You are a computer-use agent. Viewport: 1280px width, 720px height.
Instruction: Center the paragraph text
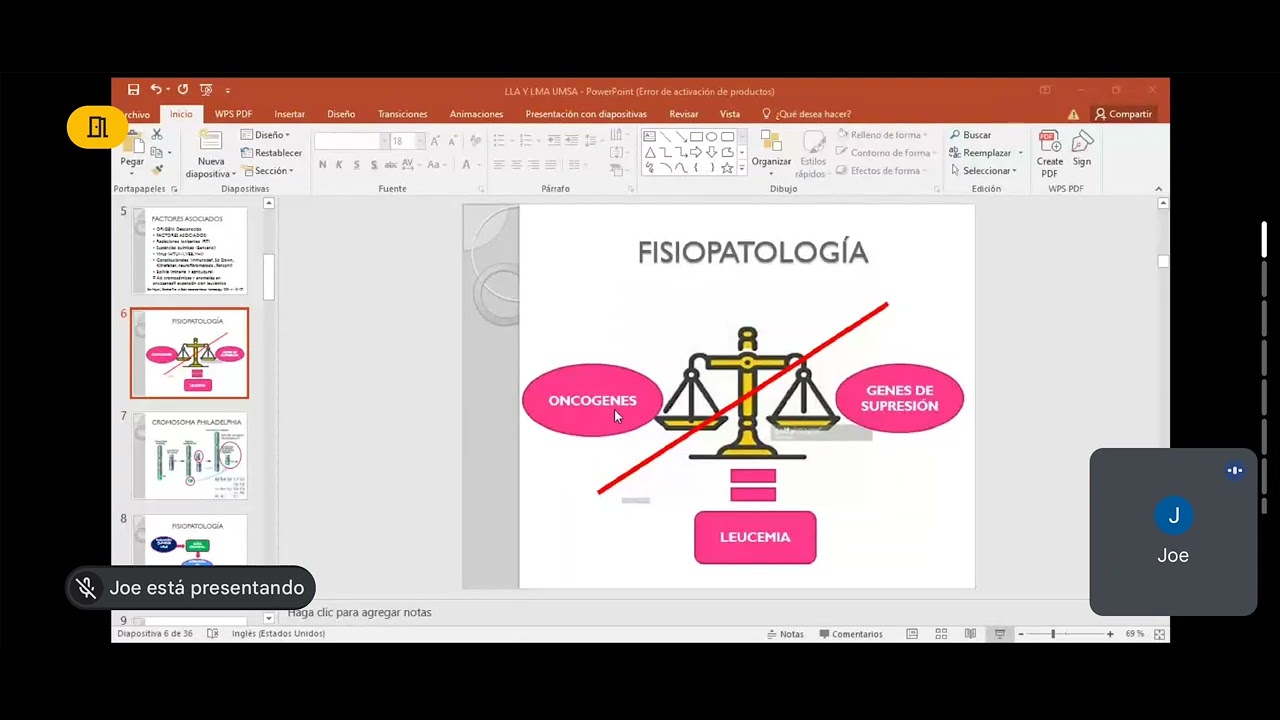[x=517, y=164]
